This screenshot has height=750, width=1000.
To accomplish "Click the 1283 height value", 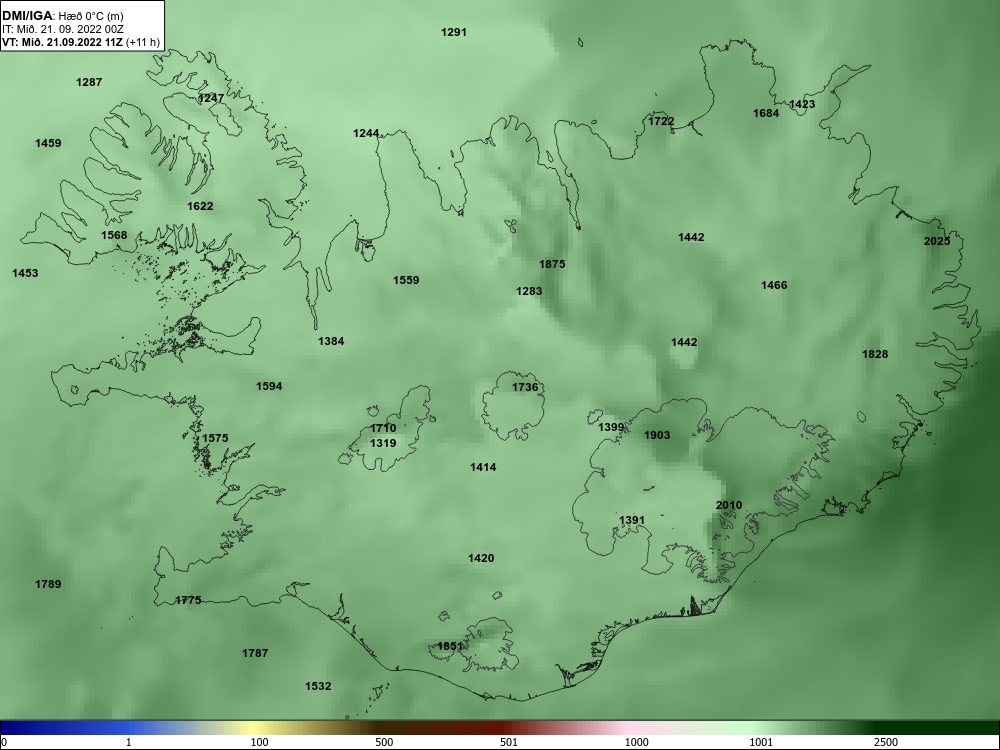I will click(x=529, y=291).
